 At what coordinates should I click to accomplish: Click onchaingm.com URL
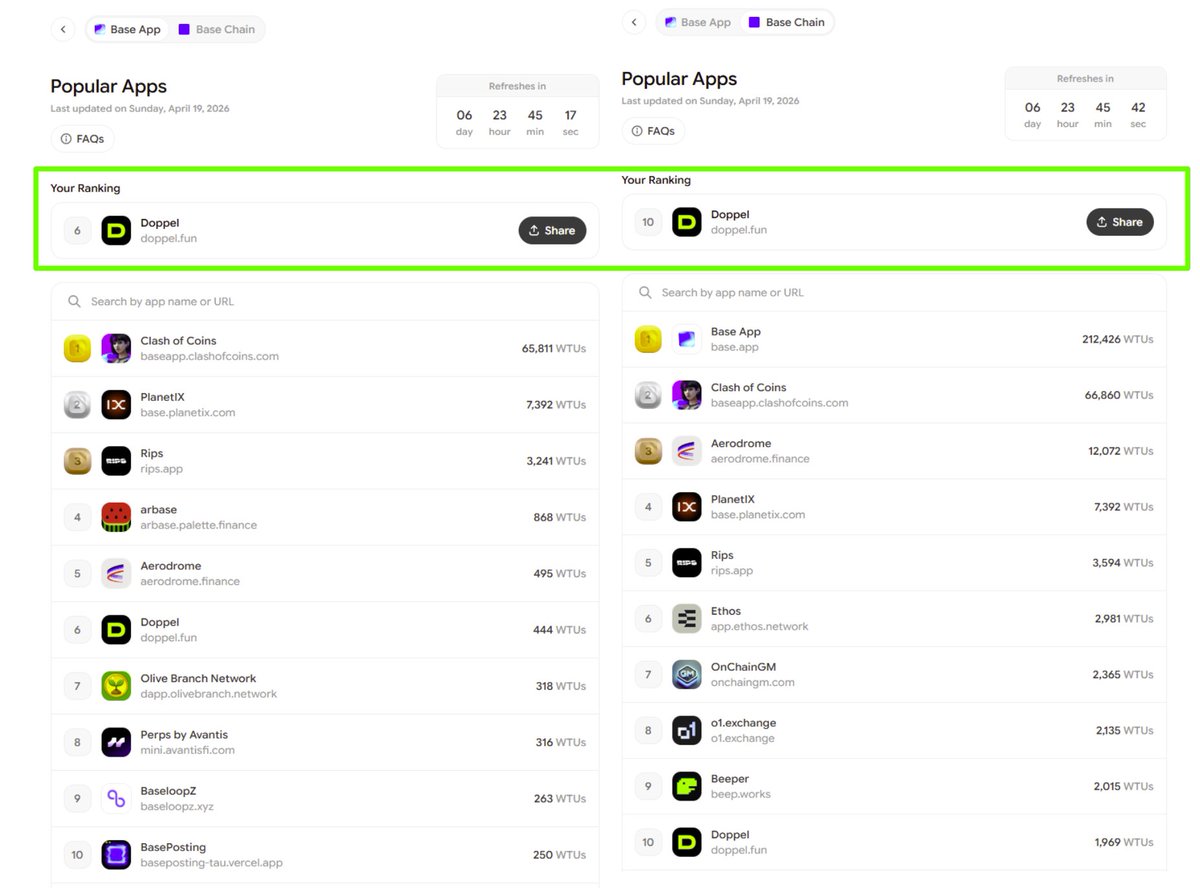(752, 683)
